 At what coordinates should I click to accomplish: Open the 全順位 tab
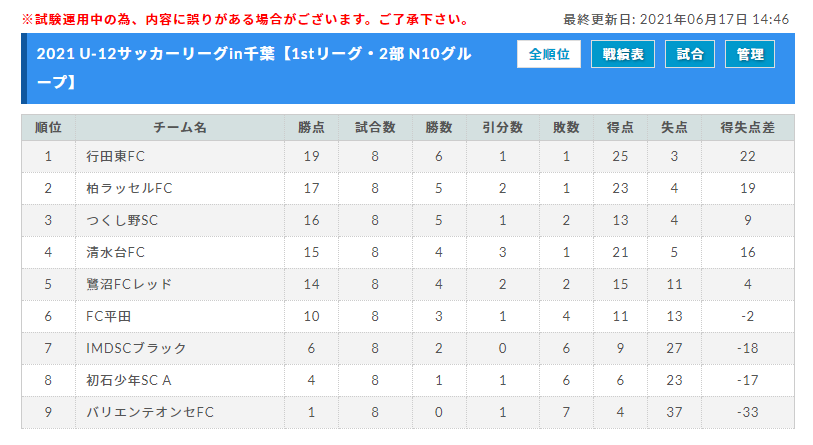point(549,54)
